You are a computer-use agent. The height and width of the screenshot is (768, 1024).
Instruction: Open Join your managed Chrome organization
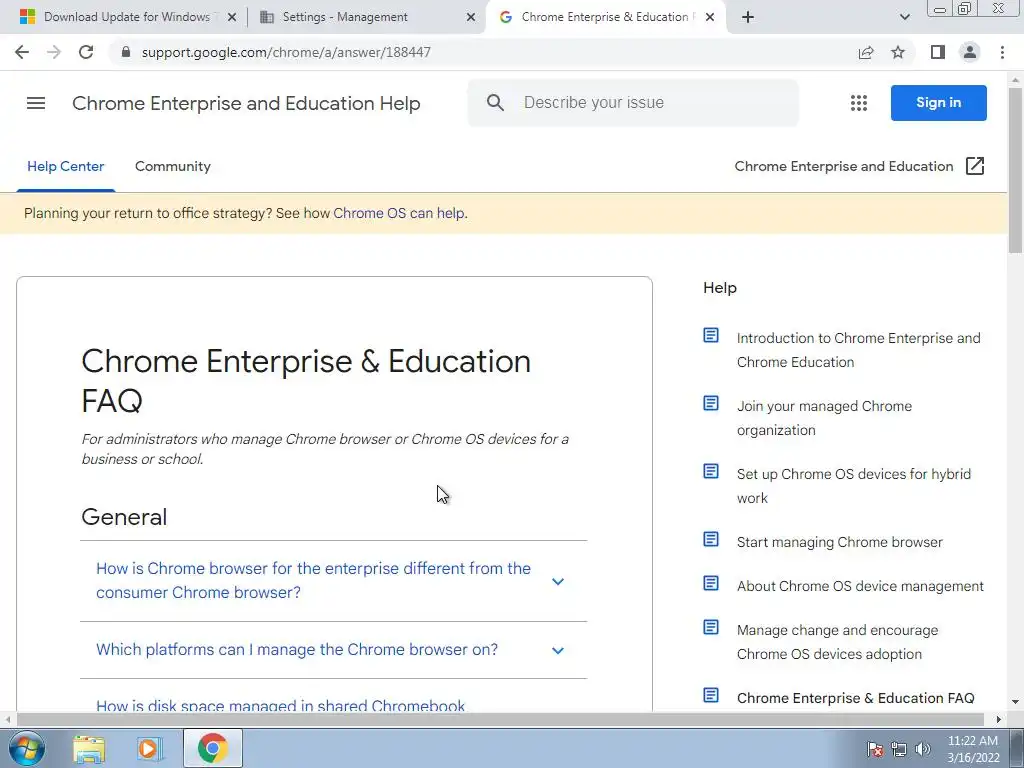pyautogui.click(x=824, y=418)
